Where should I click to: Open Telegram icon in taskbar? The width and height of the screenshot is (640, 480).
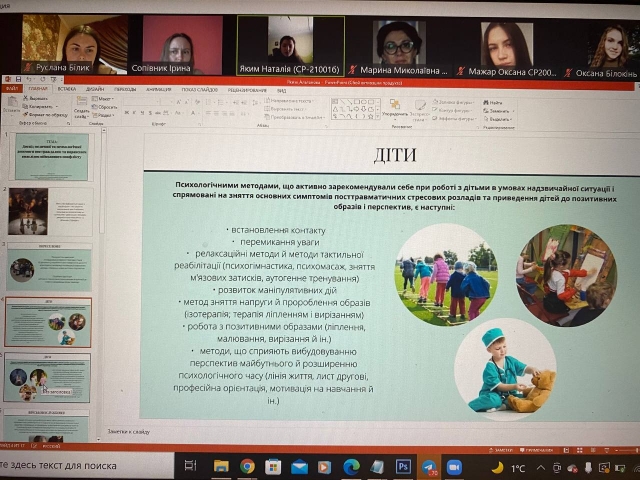click(429, 467)
